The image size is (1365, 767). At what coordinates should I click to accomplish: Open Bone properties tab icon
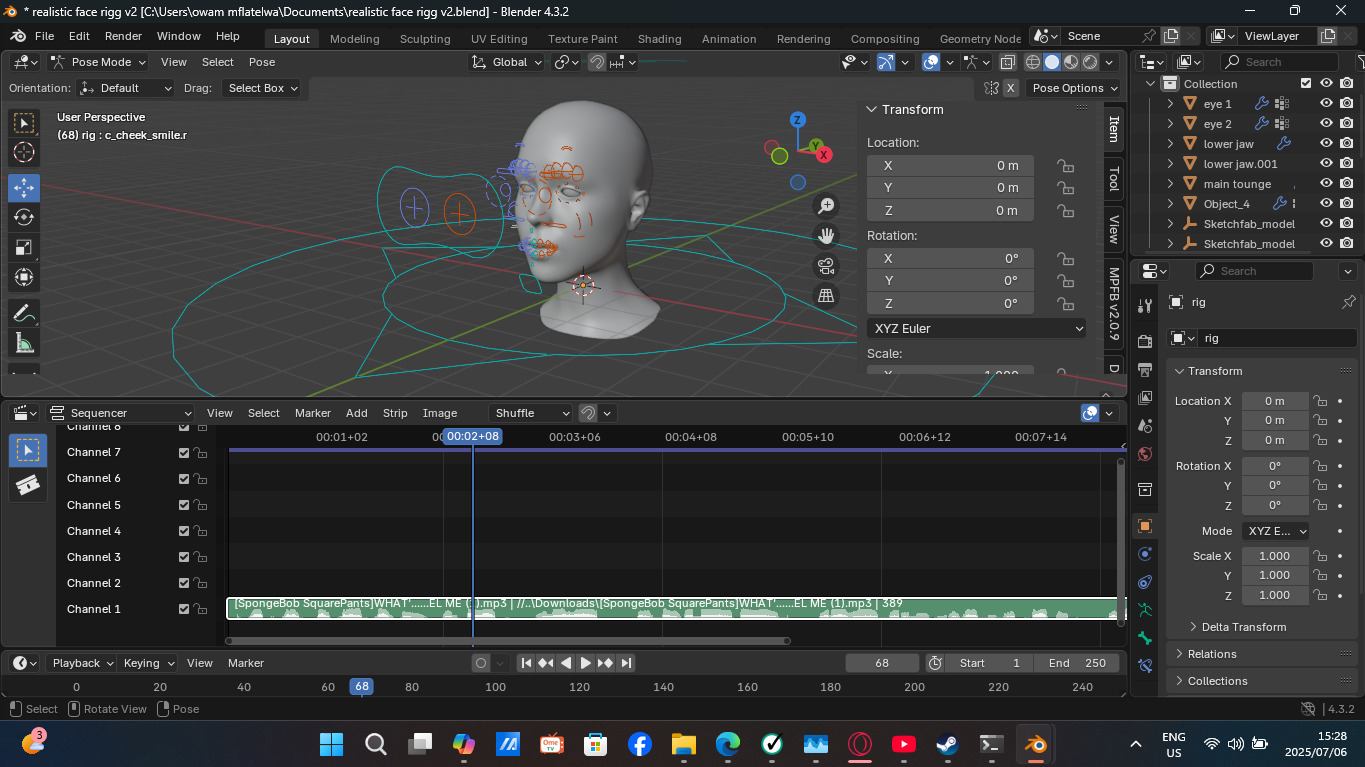coord(1145,638)
